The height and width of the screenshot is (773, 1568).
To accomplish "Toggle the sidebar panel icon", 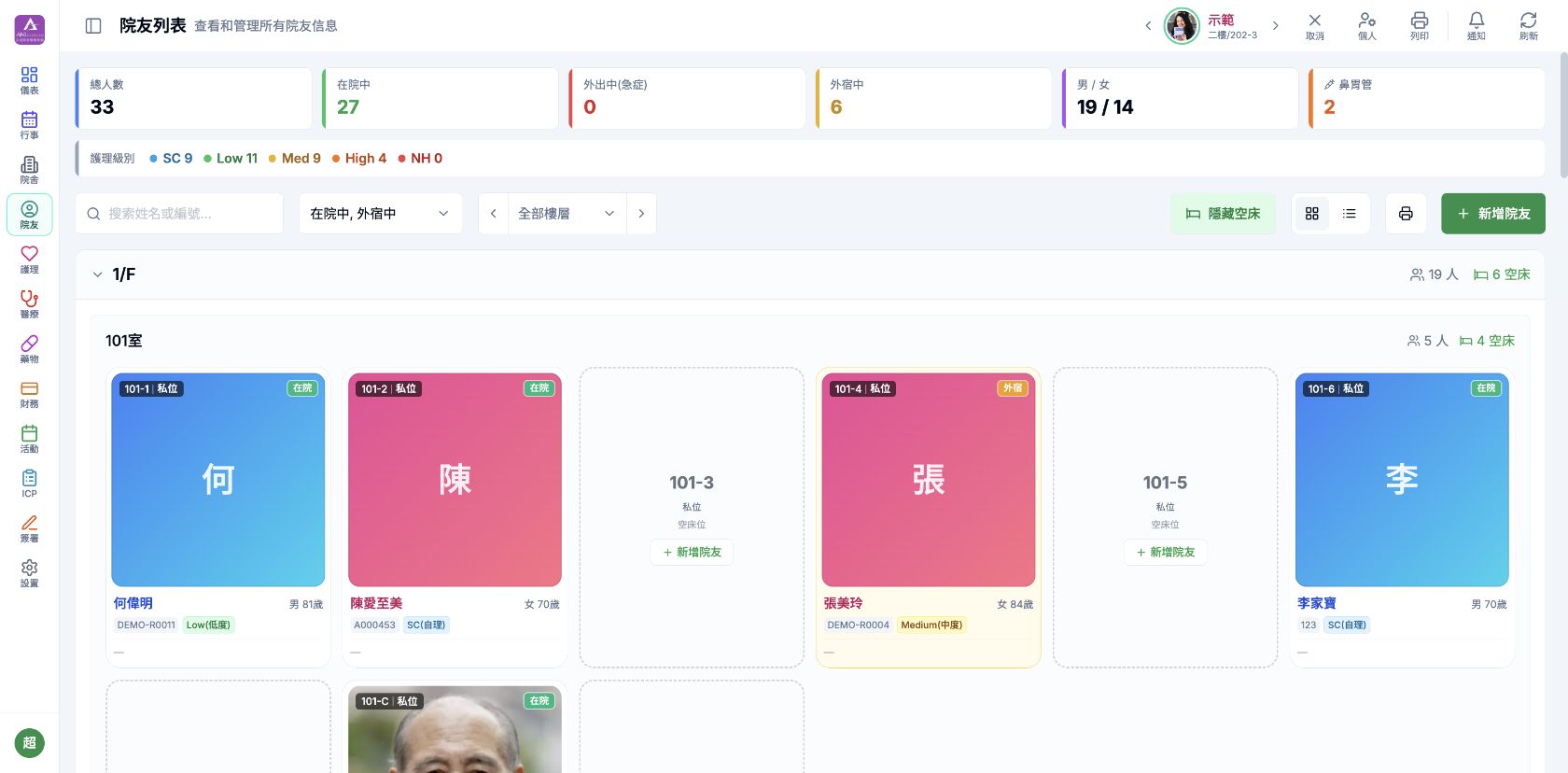I will [93, 26].
